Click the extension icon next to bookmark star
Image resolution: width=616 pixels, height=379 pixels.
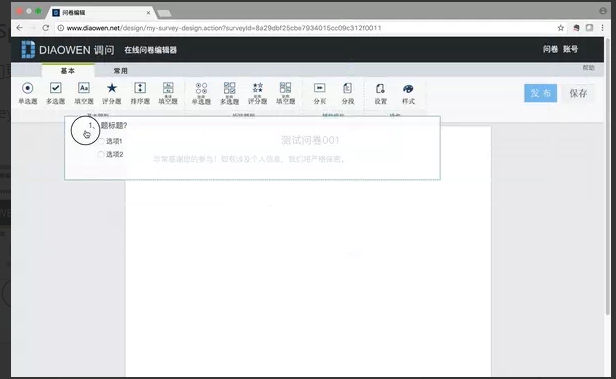576,28
